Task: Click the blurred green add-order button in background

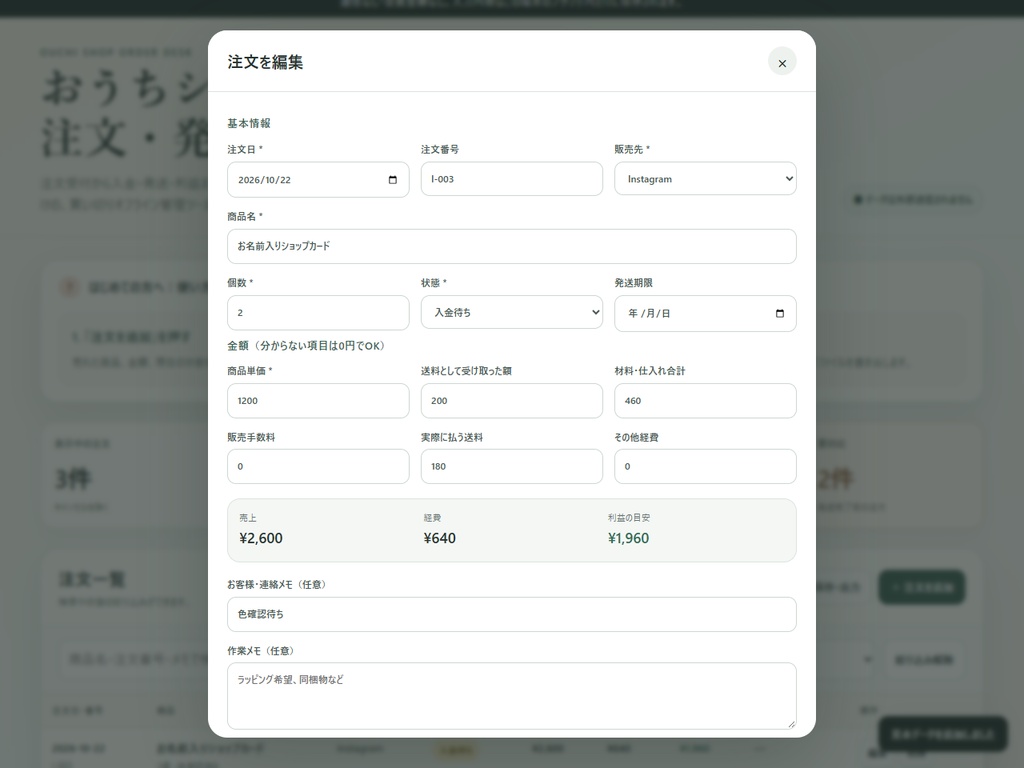Action: [x=921, y=587]
